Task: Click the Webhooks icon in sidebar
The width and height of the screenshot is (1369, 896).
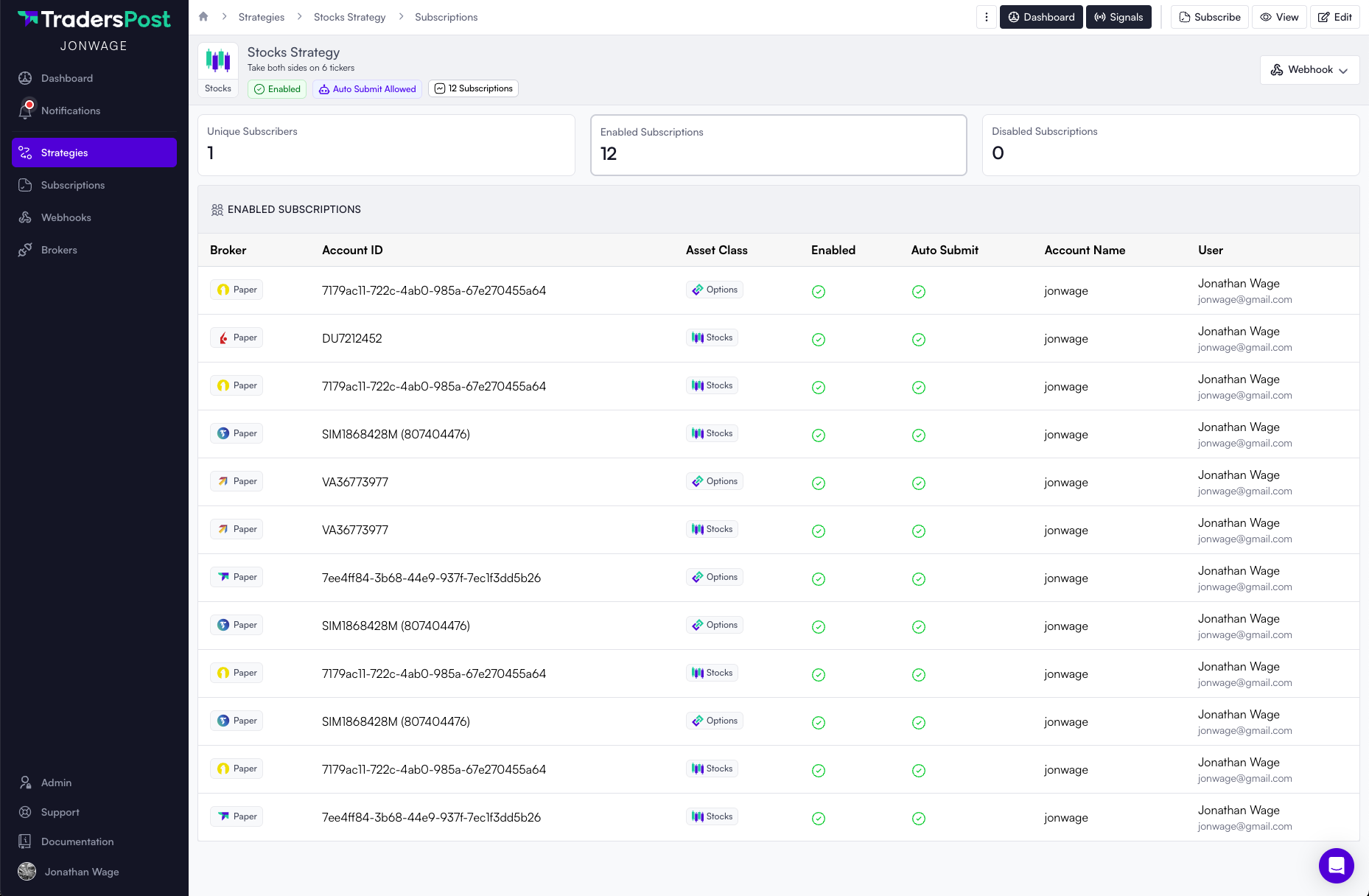Action: 26,217
